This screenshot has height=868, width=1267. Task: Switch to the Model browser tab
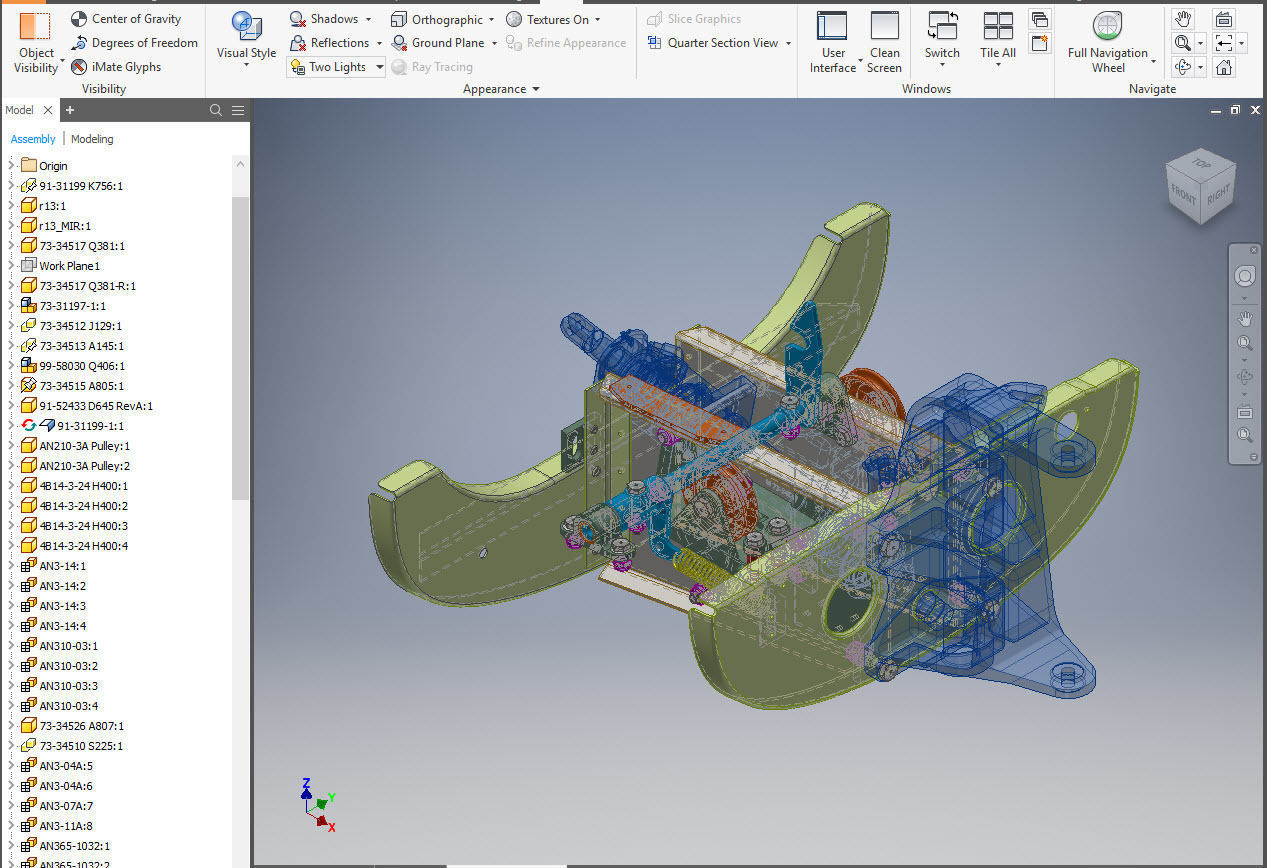(19, 110)
